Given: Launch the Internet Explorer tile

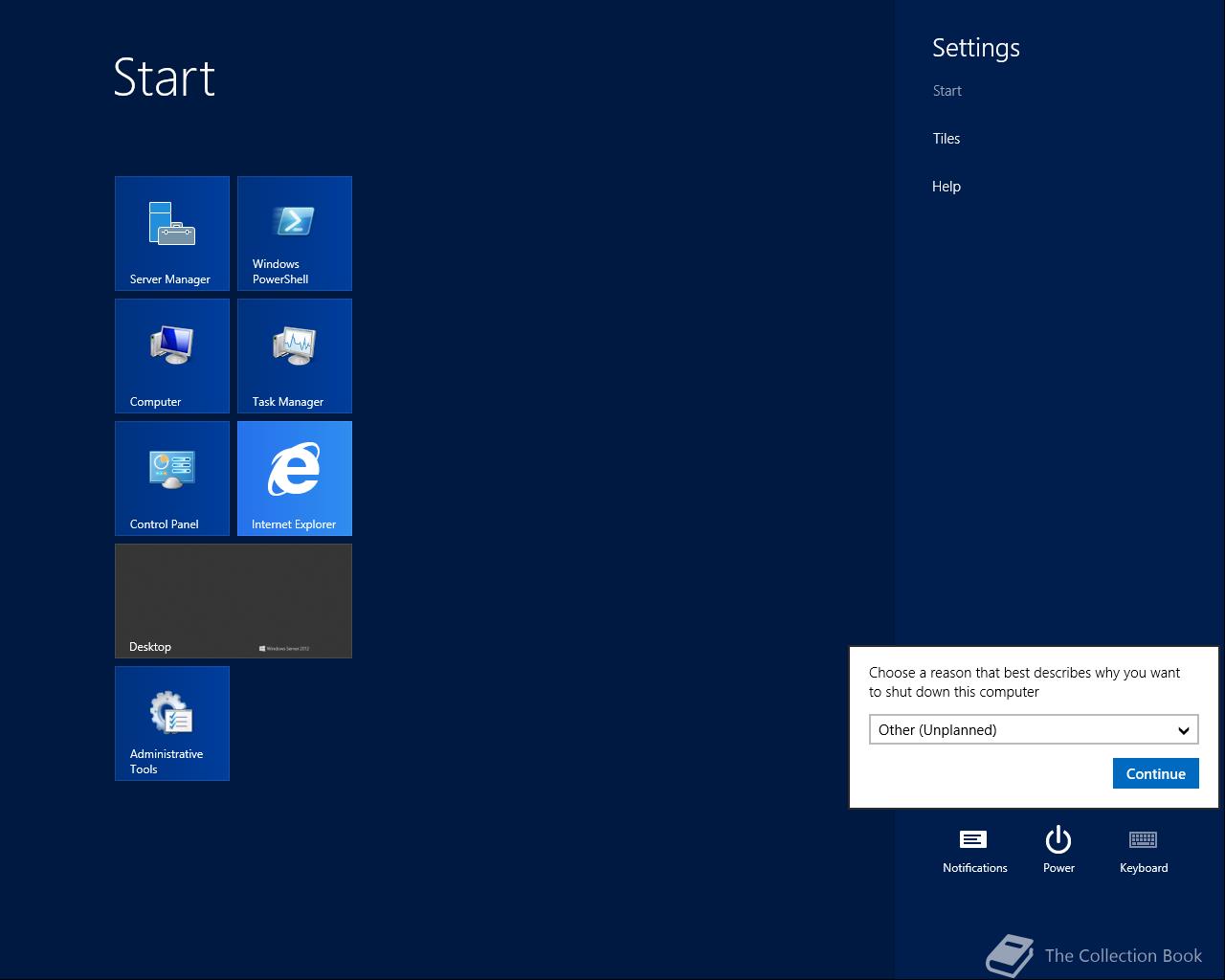Looking at the screenshot, I should point(295,479).
